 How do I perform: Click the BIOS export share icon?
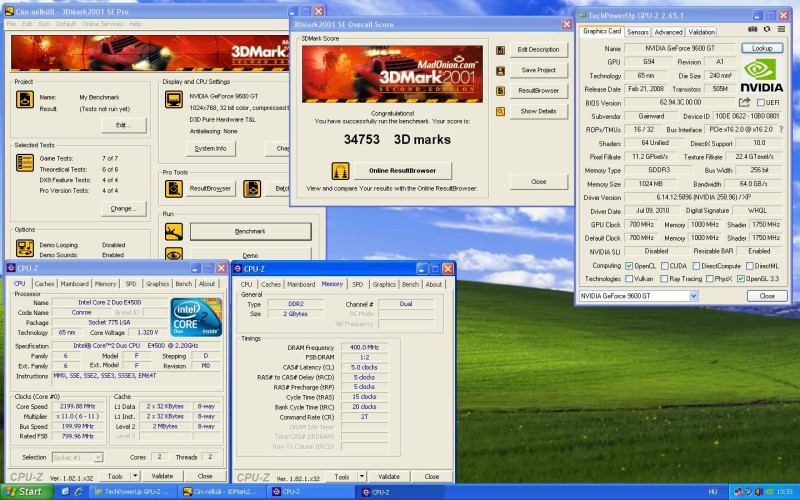point(745,102)
